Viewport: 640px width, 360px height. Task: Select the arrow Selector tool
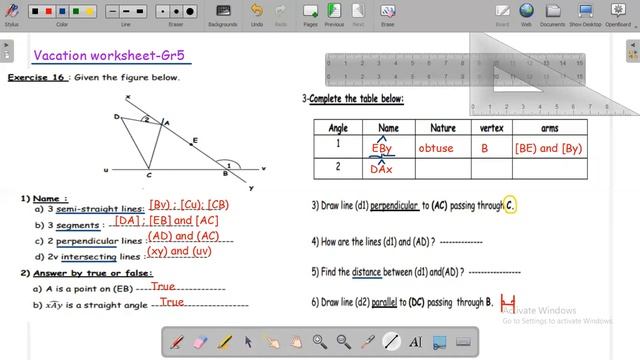click(248, 342)
